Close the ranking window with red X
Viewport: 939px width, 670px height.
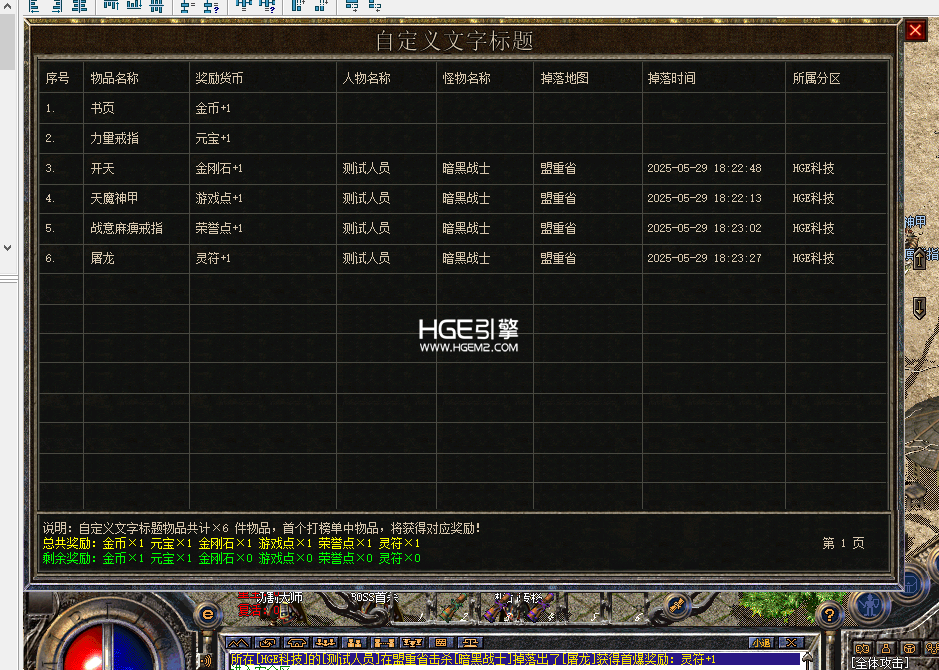(x=915, y=29)
